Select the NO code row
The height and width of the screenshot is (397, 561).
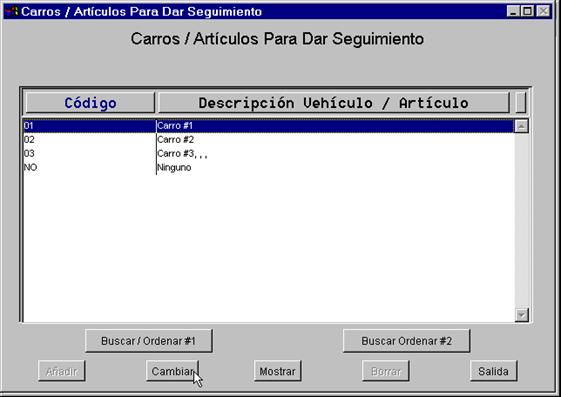coord(89,167)
